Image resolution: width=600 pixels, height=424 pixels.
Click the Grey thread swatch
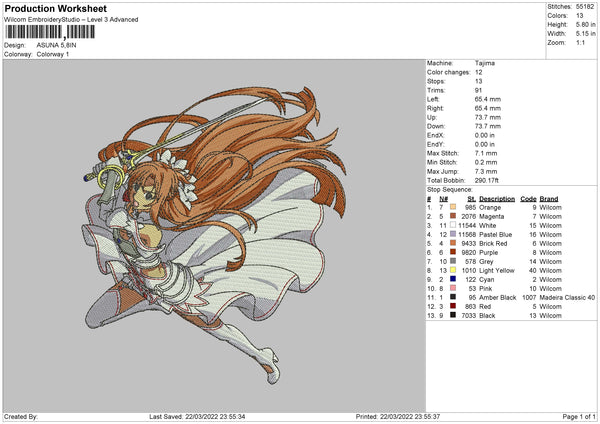(453, 260)
